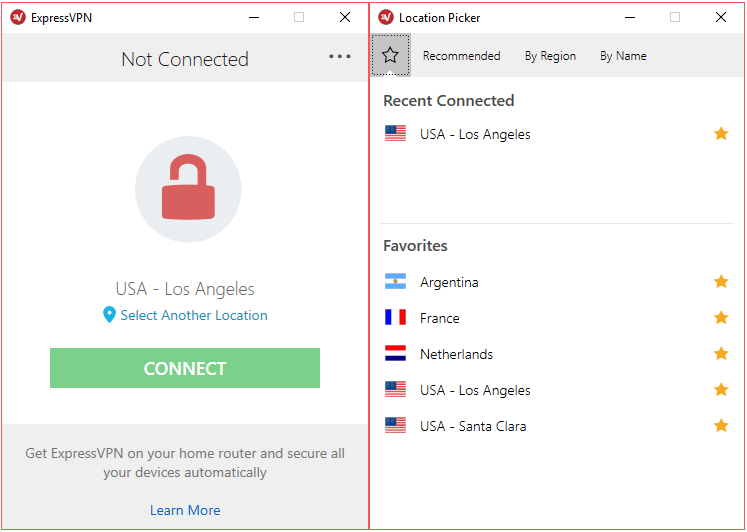Select USA - Santa Clara in Favorites
Screen dimensions: 747x532
click(473, 426)
